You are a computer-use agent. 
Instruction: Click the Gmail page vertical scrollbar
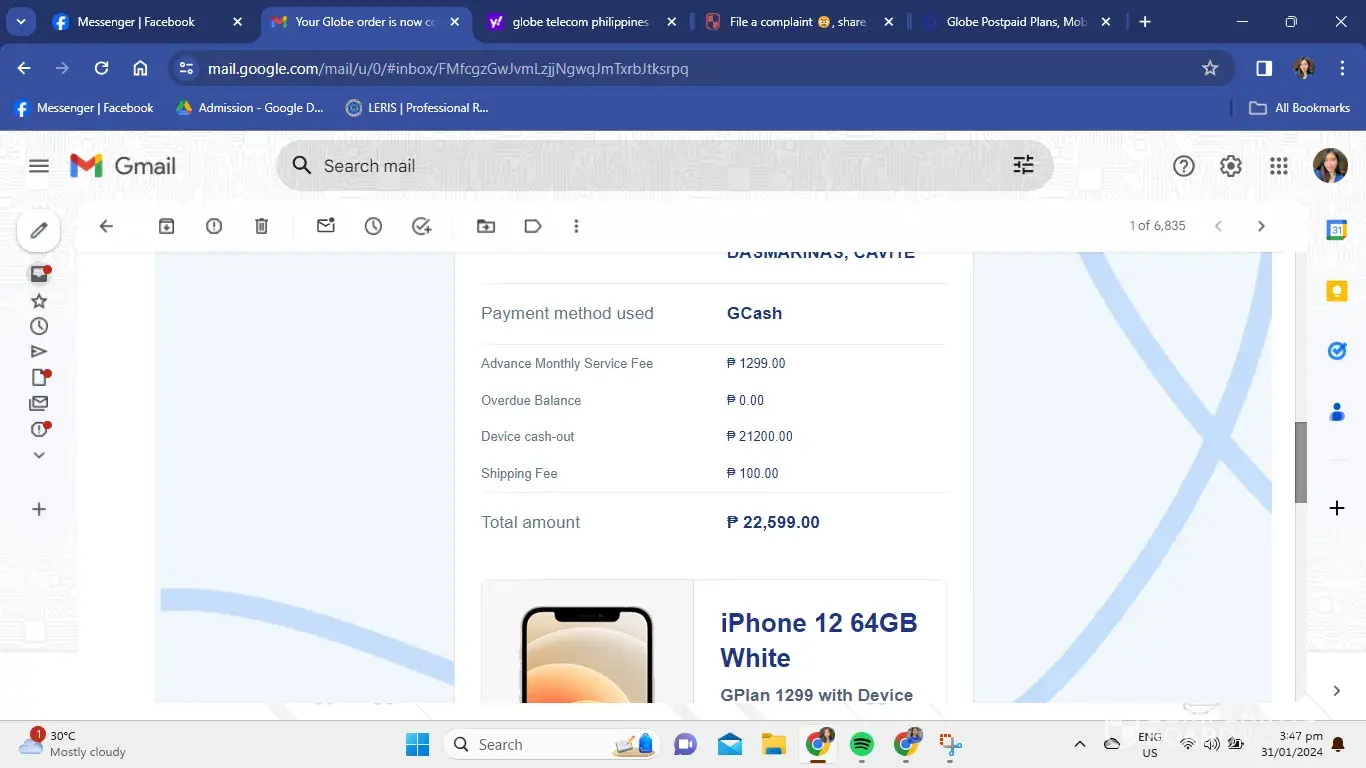(1301, 462)
